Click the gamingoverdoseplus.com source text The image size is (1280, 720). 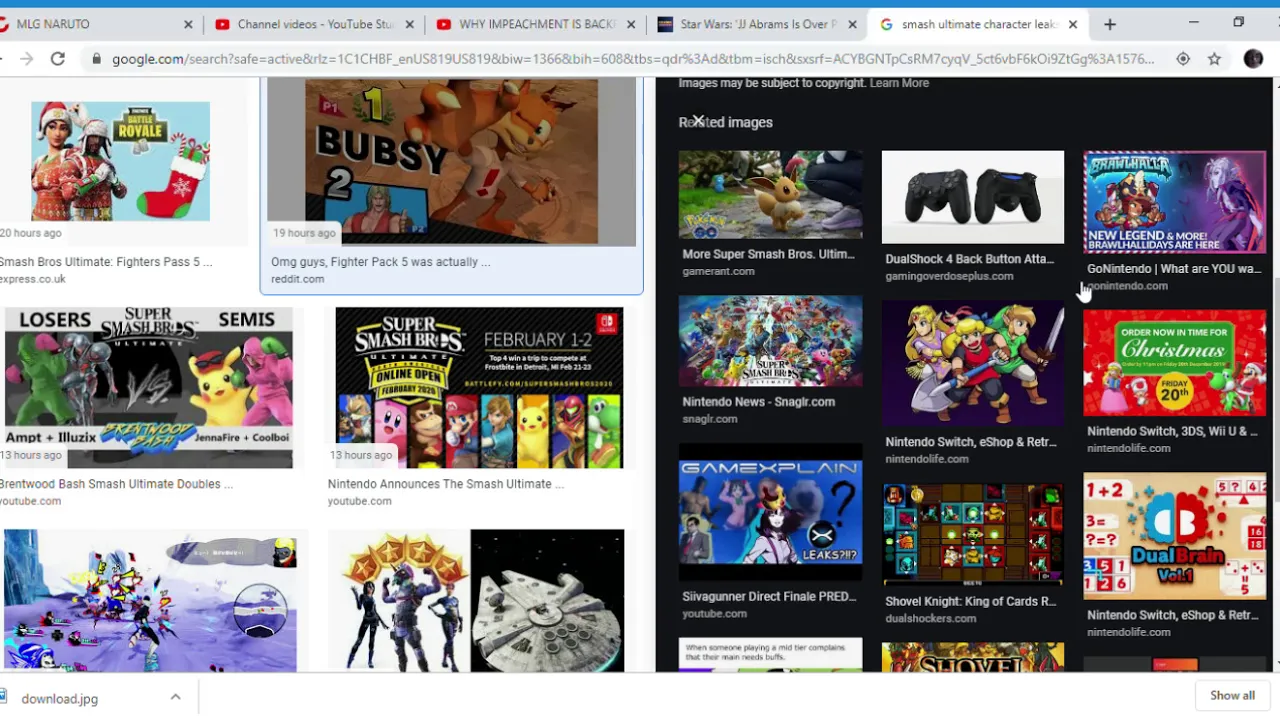(949, 276)
